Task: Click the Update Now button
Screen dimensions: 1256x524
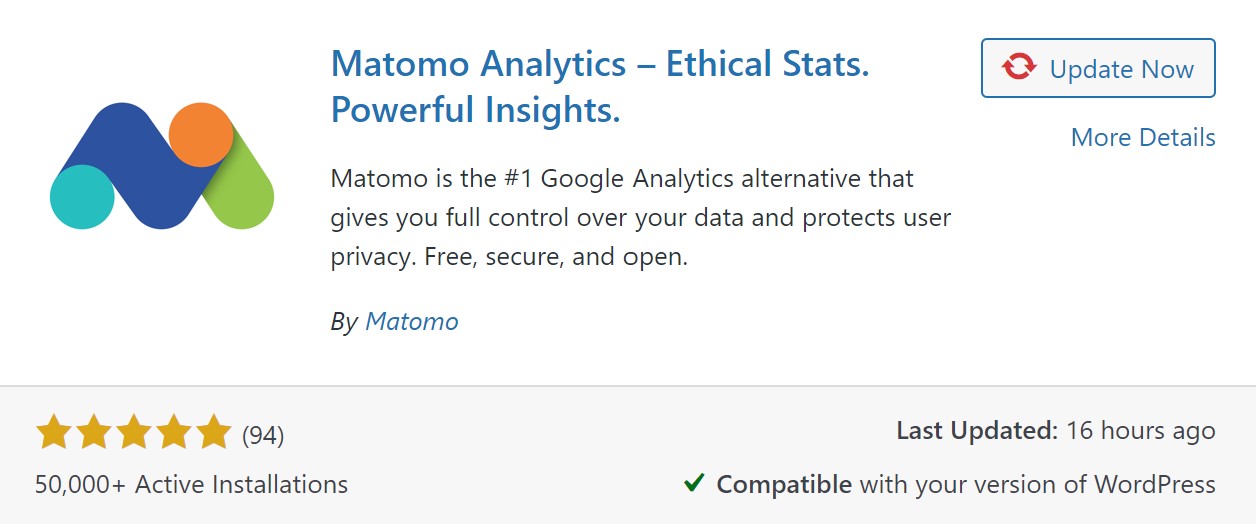Action: click(x=1098, y=68)
